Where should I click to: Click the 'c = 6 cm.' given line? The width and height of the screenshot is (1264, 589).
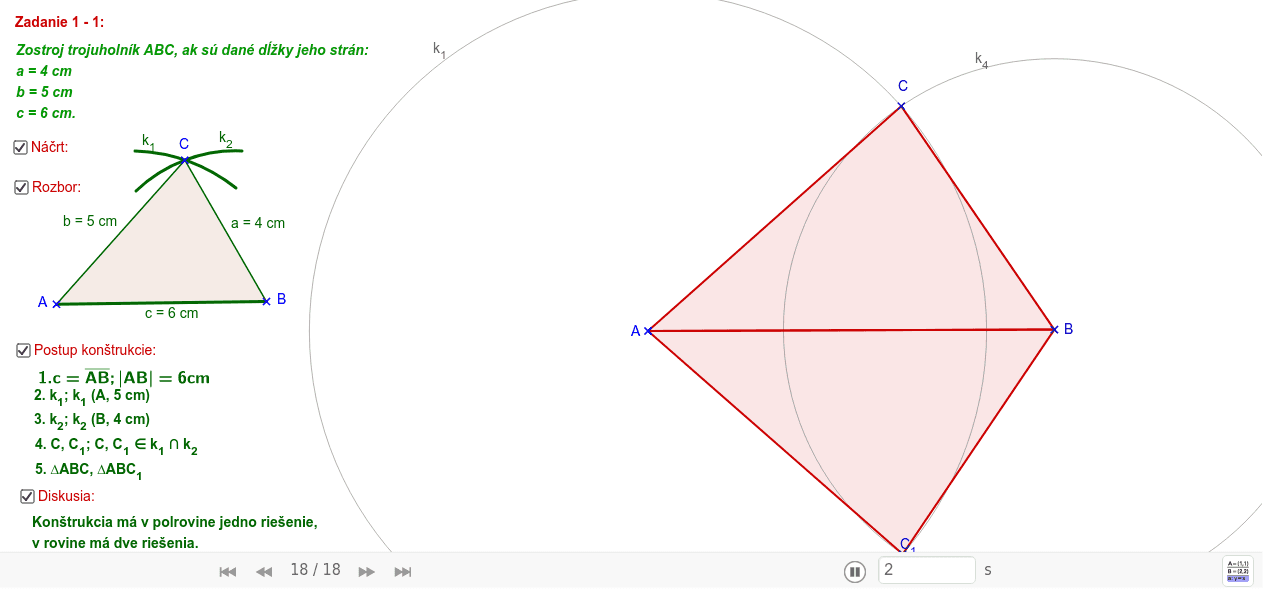point(46,113)
